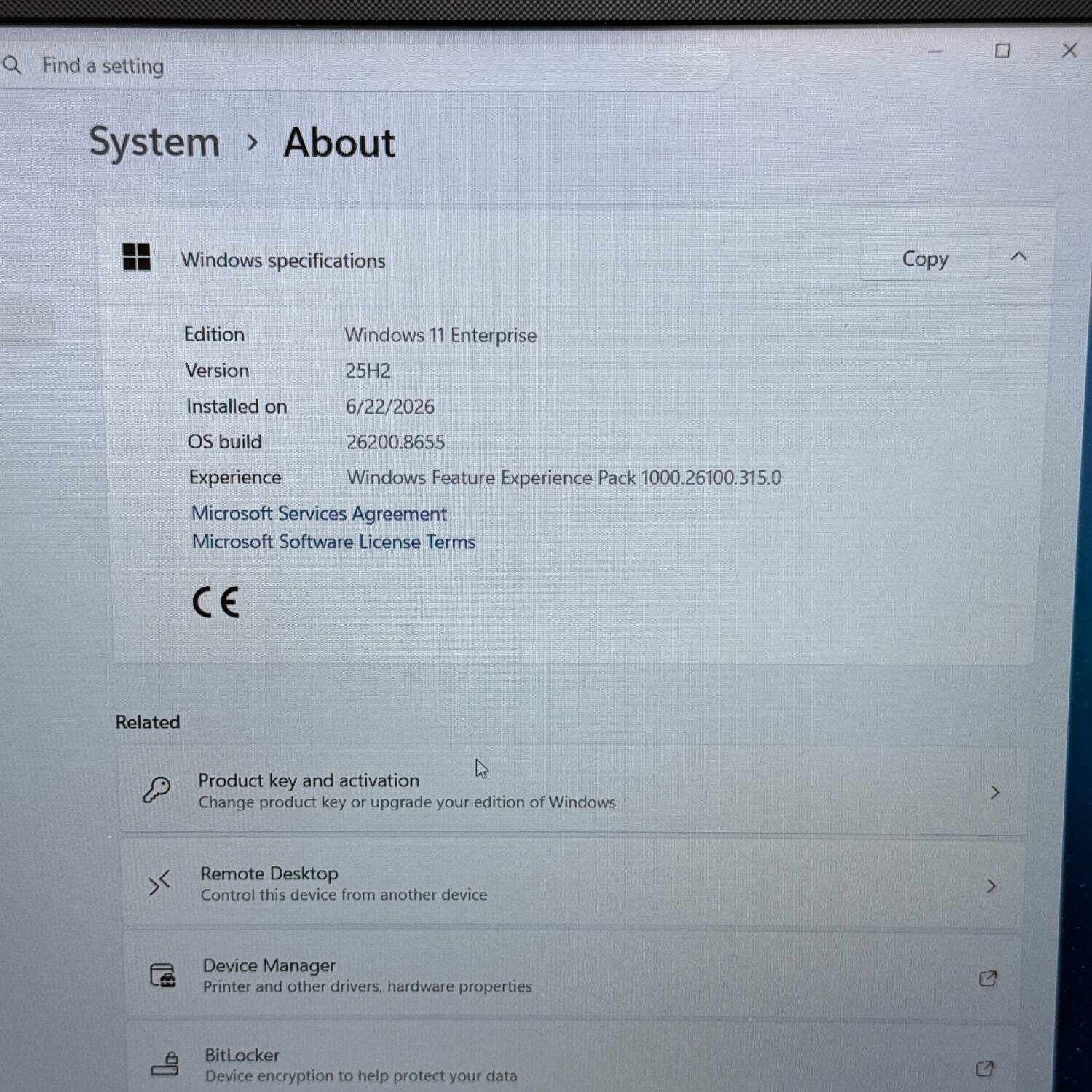The width and height of the screenshot is (1092, 1092).
Task: Click the Related section label
Action: coord(148,721)
